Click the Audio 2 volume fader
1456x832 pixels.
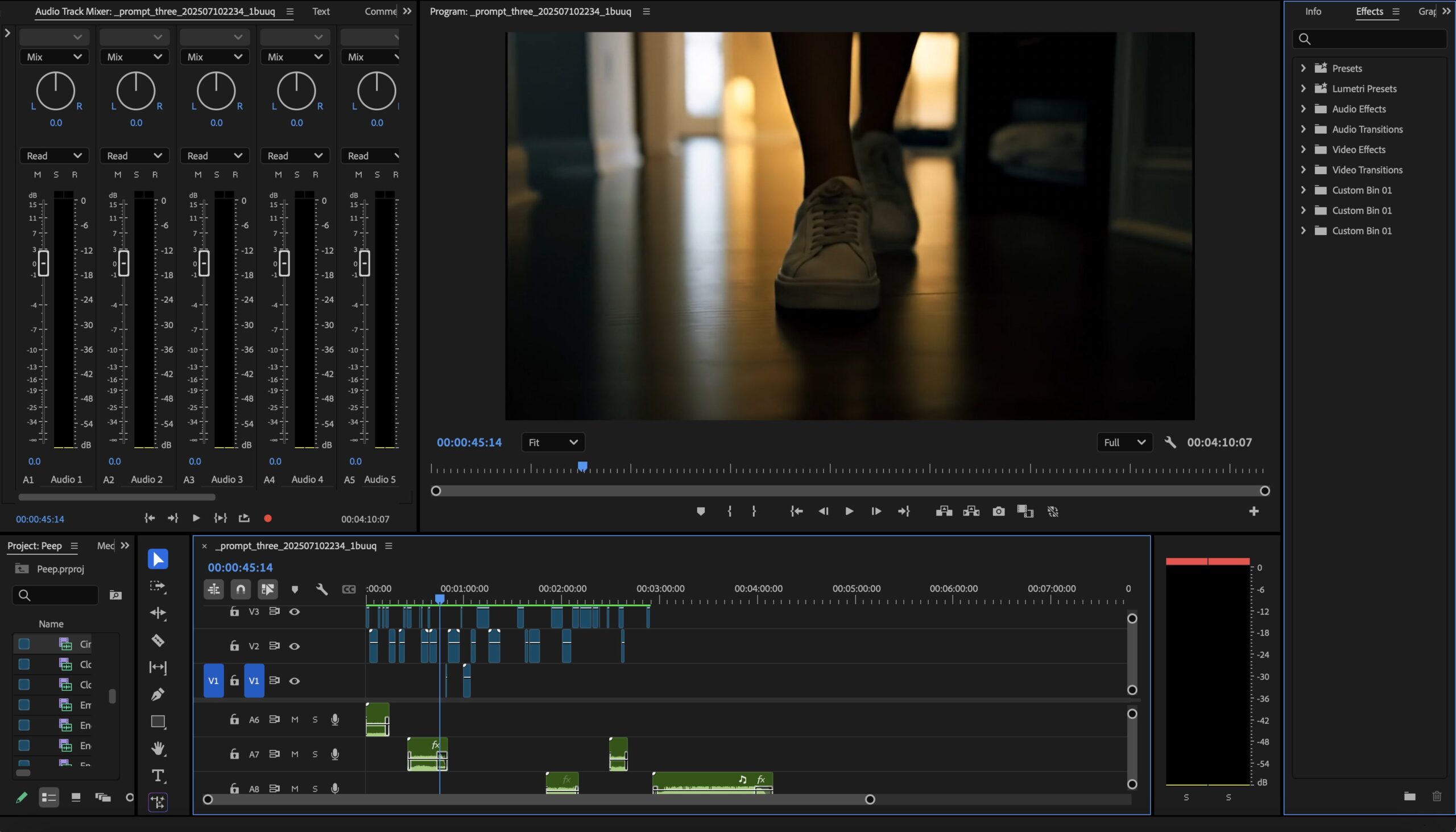[123, 263]
